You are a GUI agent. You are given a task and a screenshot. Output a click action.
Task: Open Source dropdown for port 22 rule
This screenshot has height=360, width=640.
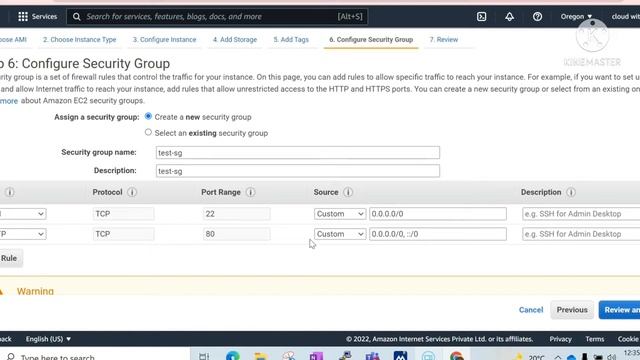340,214
